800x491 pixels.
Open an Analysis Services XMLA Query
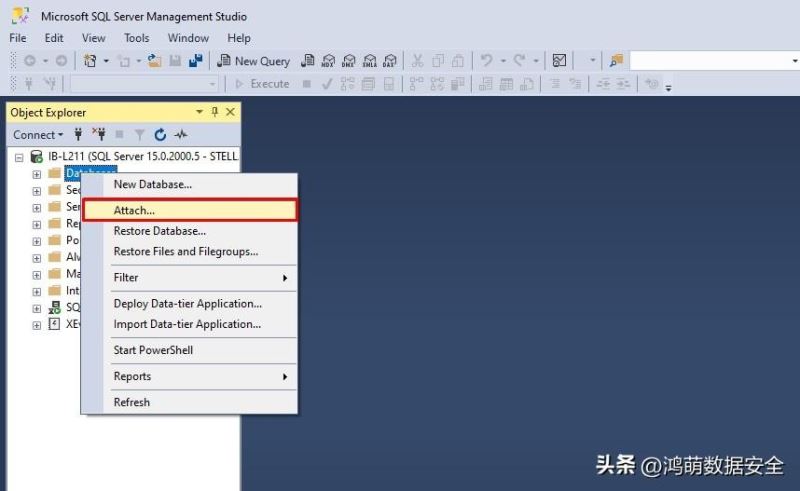369,61
